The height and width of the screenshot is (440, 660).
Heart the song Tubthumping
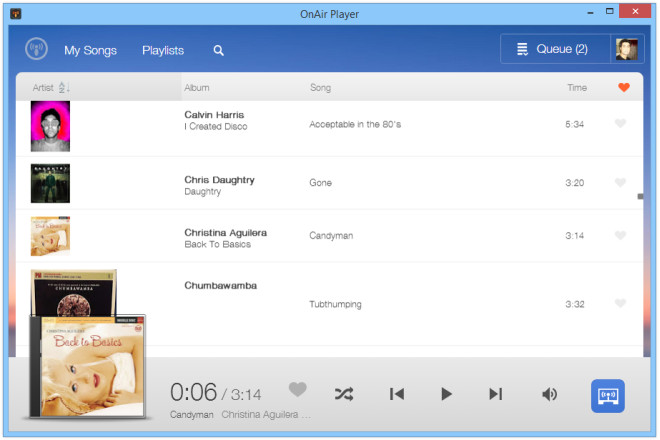pos(620,303)
